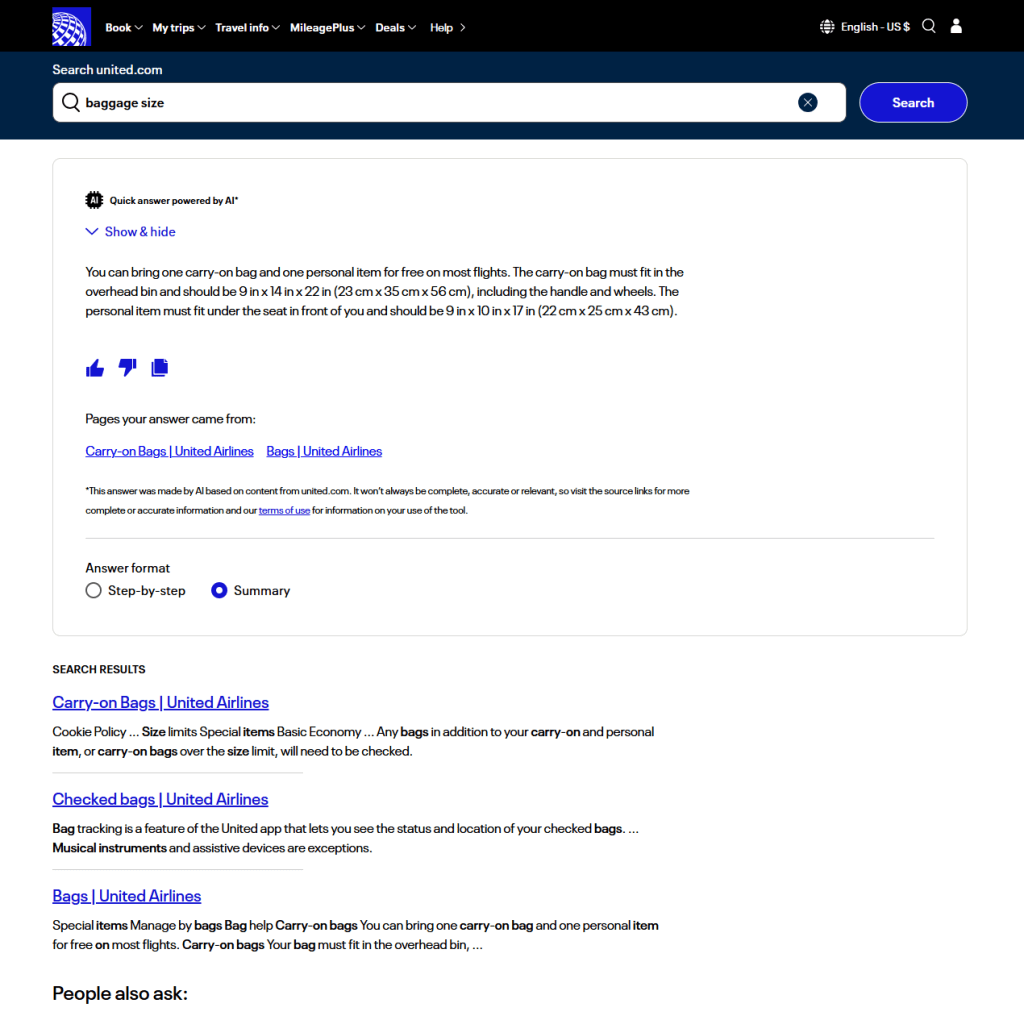Click inside the baggage size search field
This screenshot has width=1024, height=1016.
[400, 102]
